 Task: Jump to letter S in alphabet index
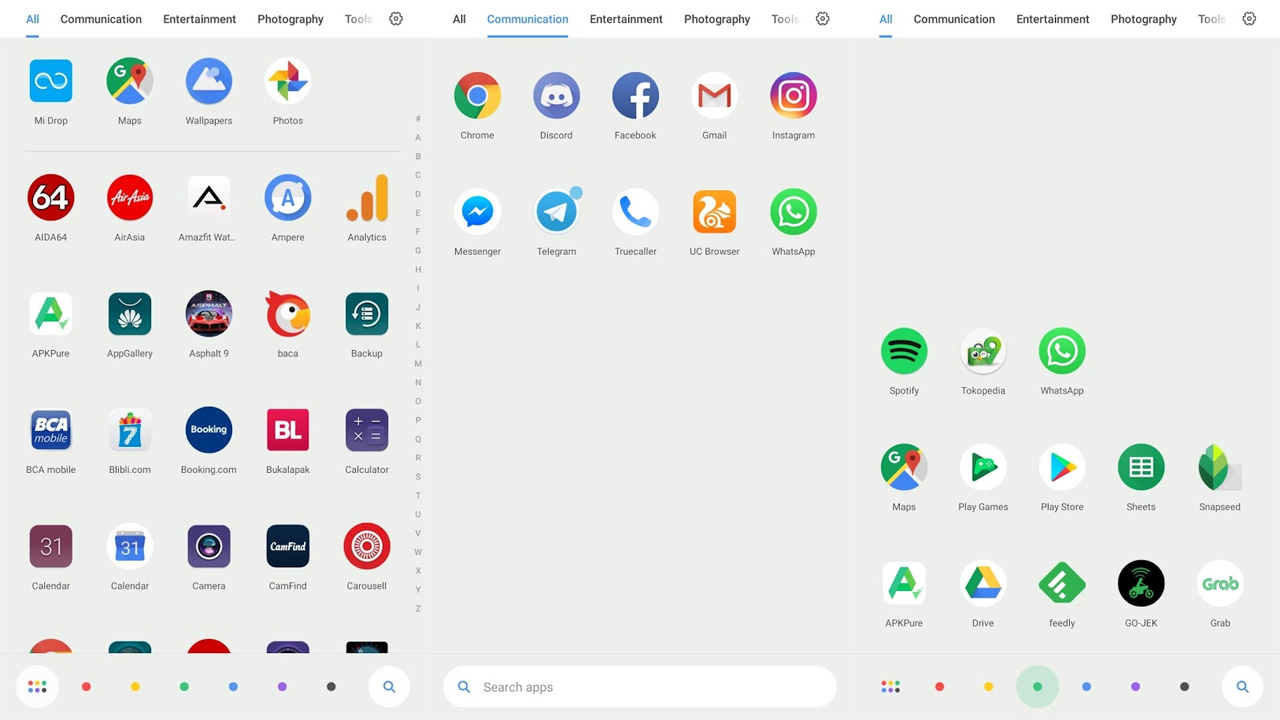[418, 477]
